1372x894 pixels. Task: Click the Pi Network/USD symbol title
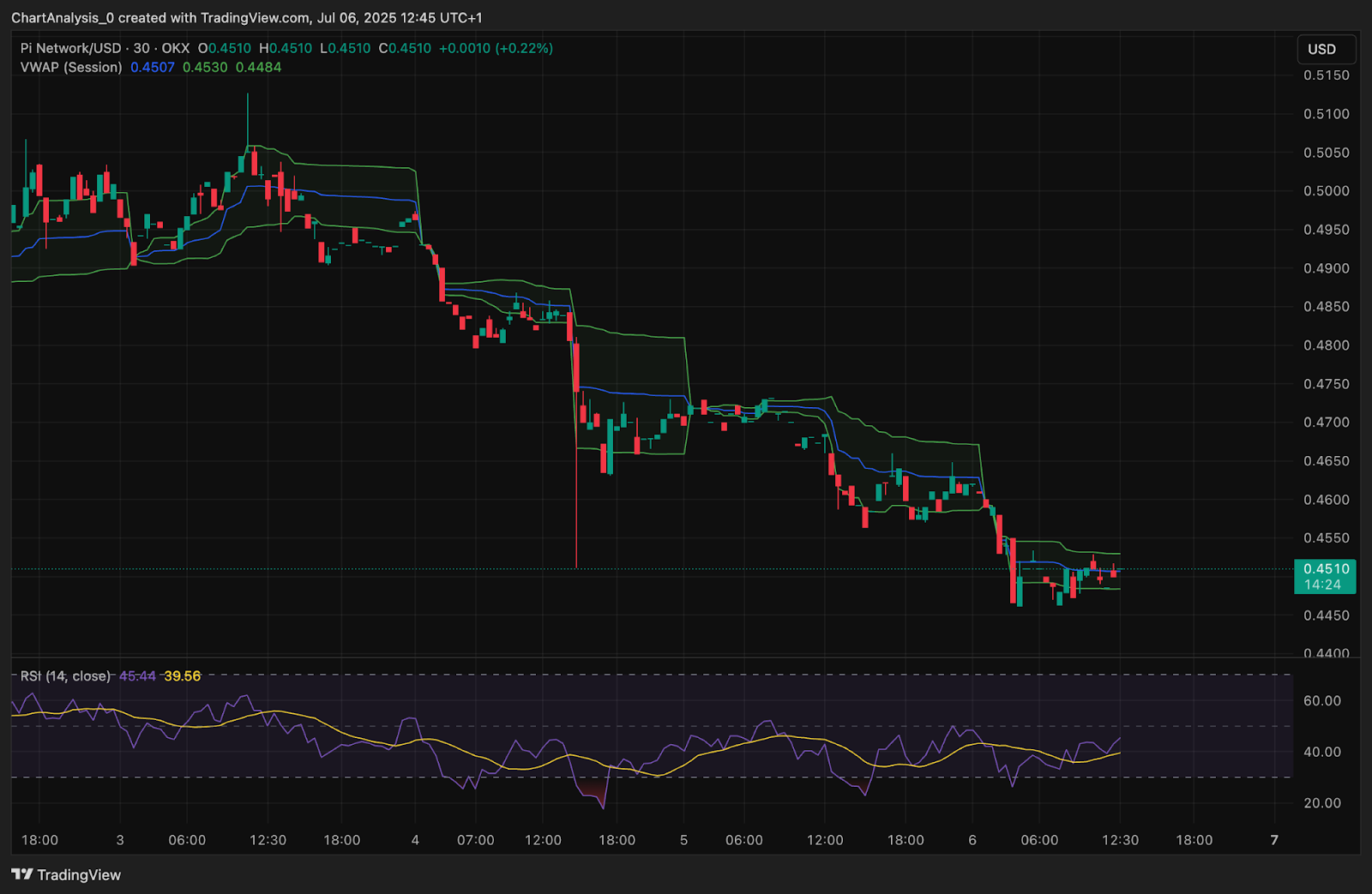(70, 48)
